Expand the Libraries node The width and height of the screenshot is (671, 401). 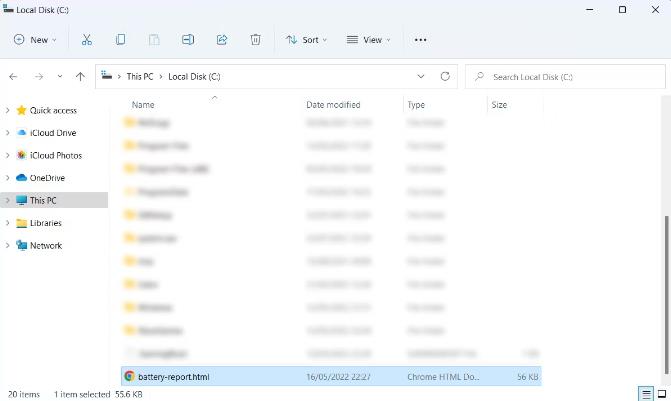[7, 223]
